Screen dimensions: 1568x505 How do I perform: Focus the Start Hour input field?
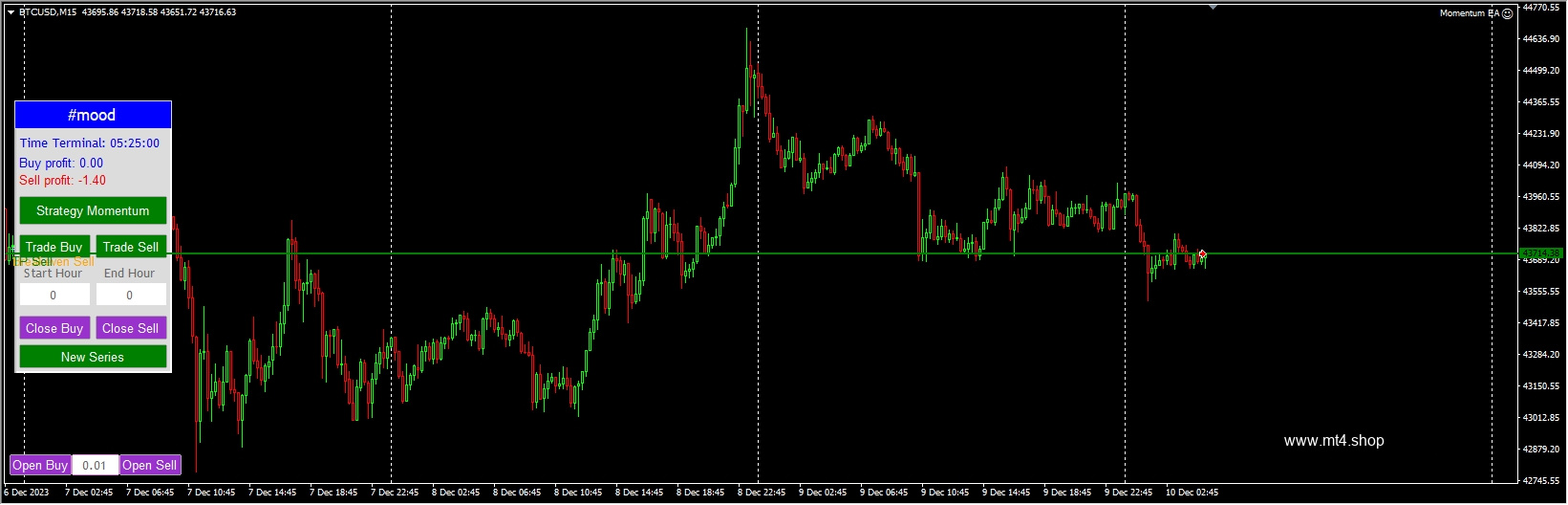[x=54, y=295]
